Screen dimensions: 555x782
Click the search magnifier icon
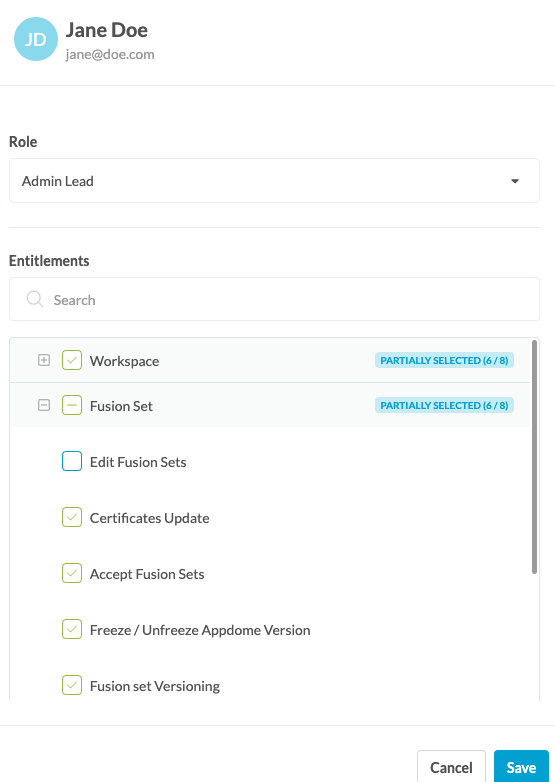(x=34, y=299)
